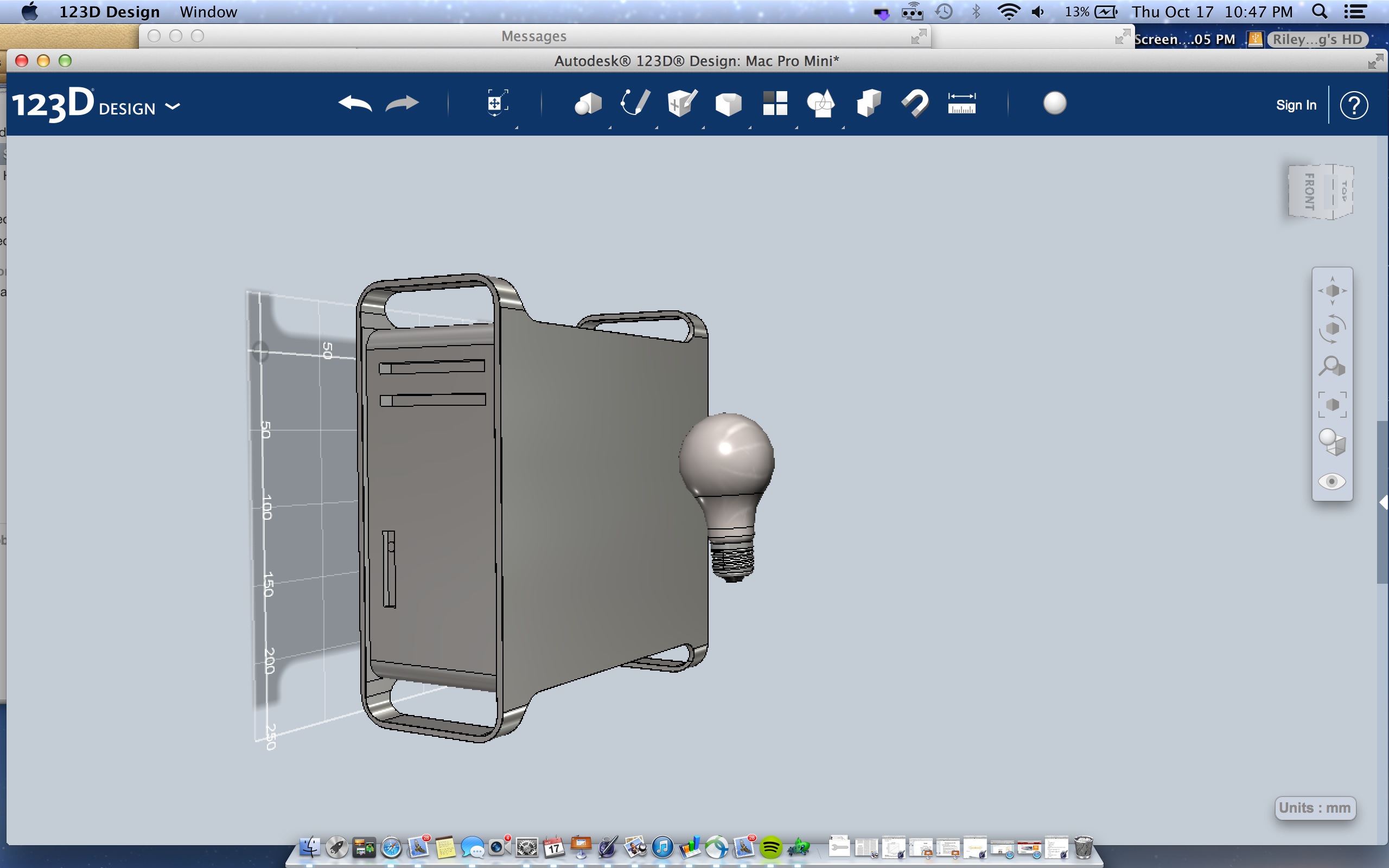Click the Snap magnet tool
1389x868 pixels.
tap(914, 103)
